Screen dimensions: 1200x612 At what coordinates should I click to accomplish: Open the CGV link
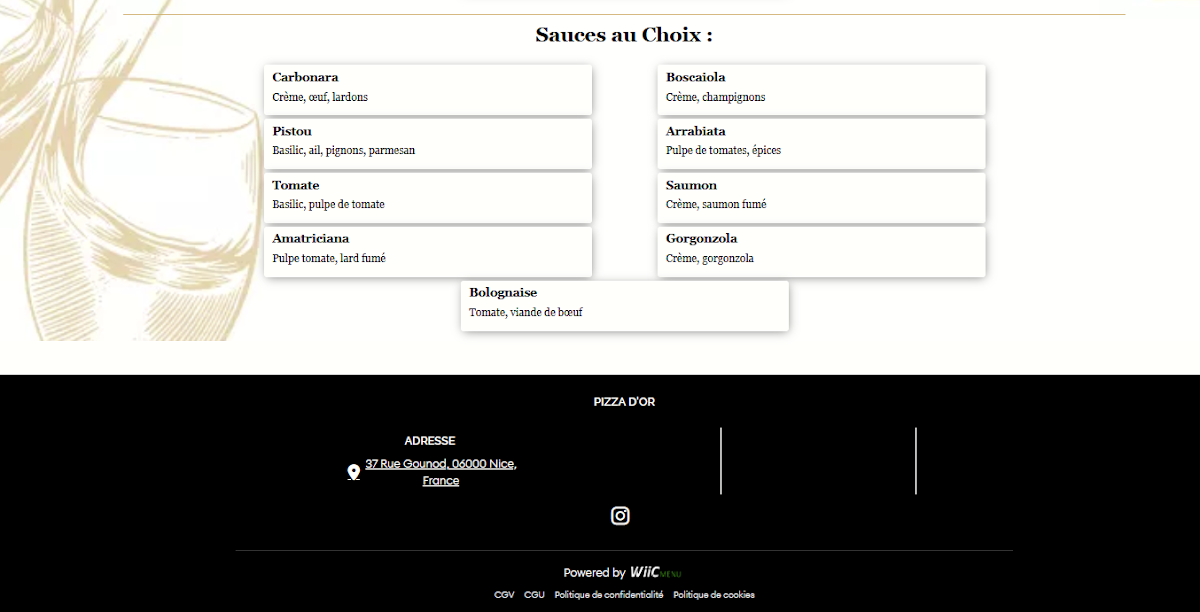(x=504, y=595)
